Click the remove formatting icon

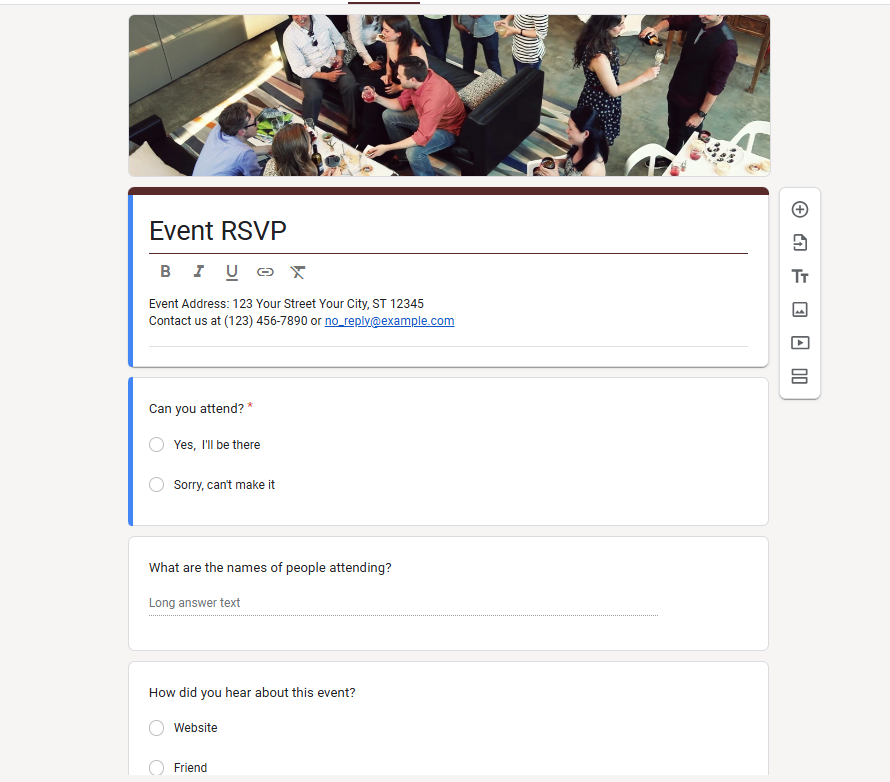tap(297, 271)
